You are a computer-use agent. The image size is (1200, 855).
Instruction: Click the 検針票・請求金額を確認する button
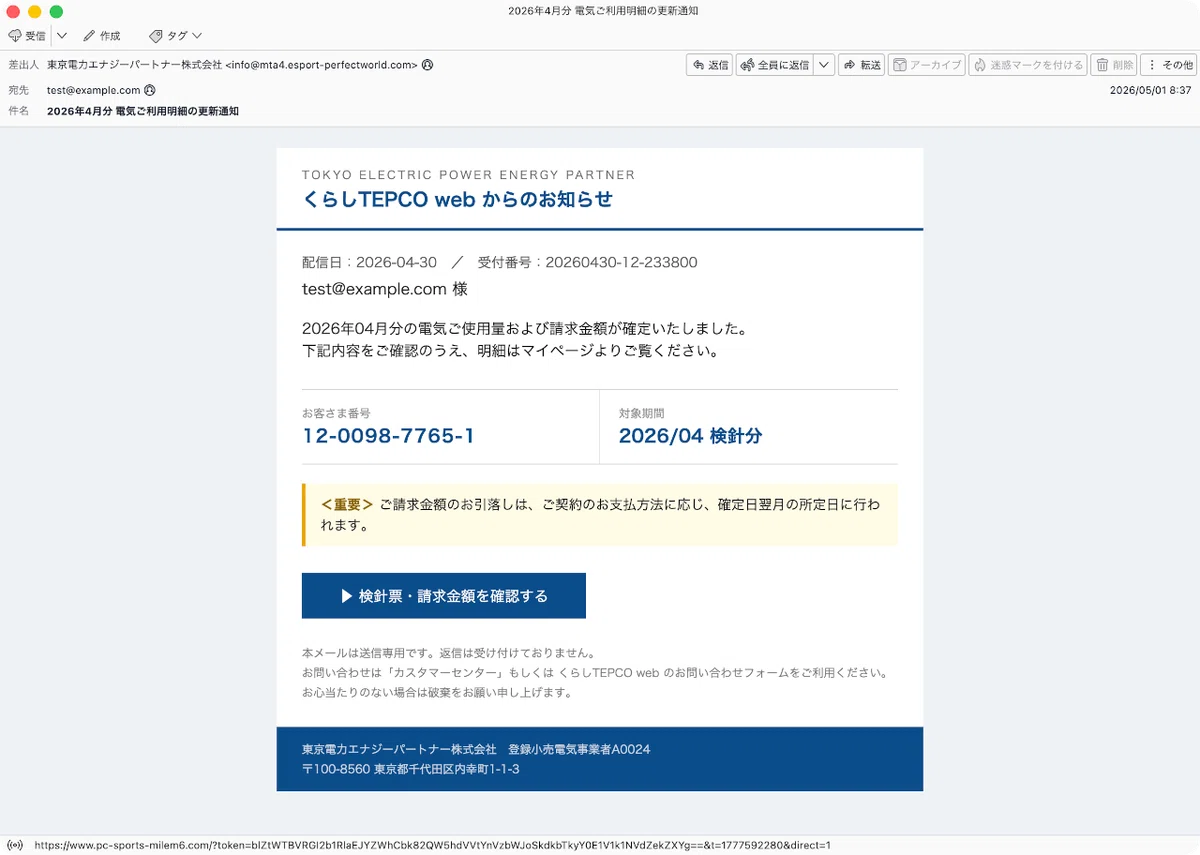tap(444, 596)
